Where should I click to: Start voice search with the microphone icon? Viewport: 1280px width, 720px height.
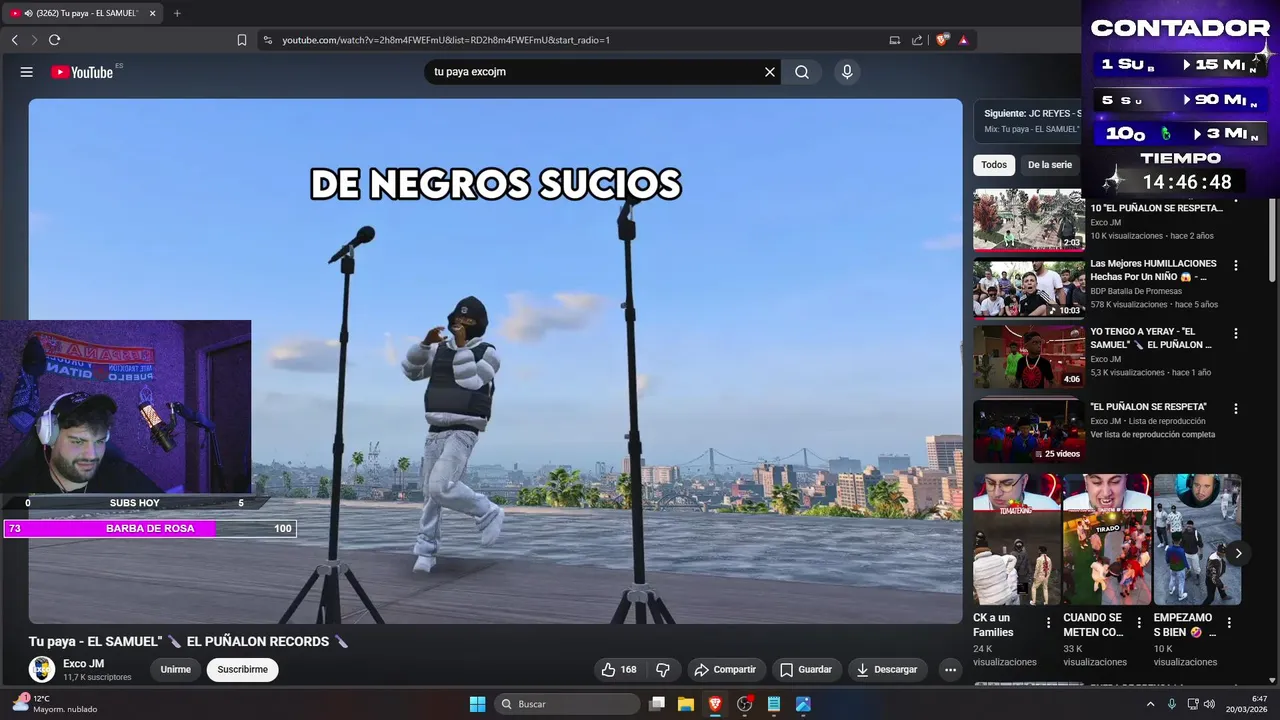tap(847, 72)
